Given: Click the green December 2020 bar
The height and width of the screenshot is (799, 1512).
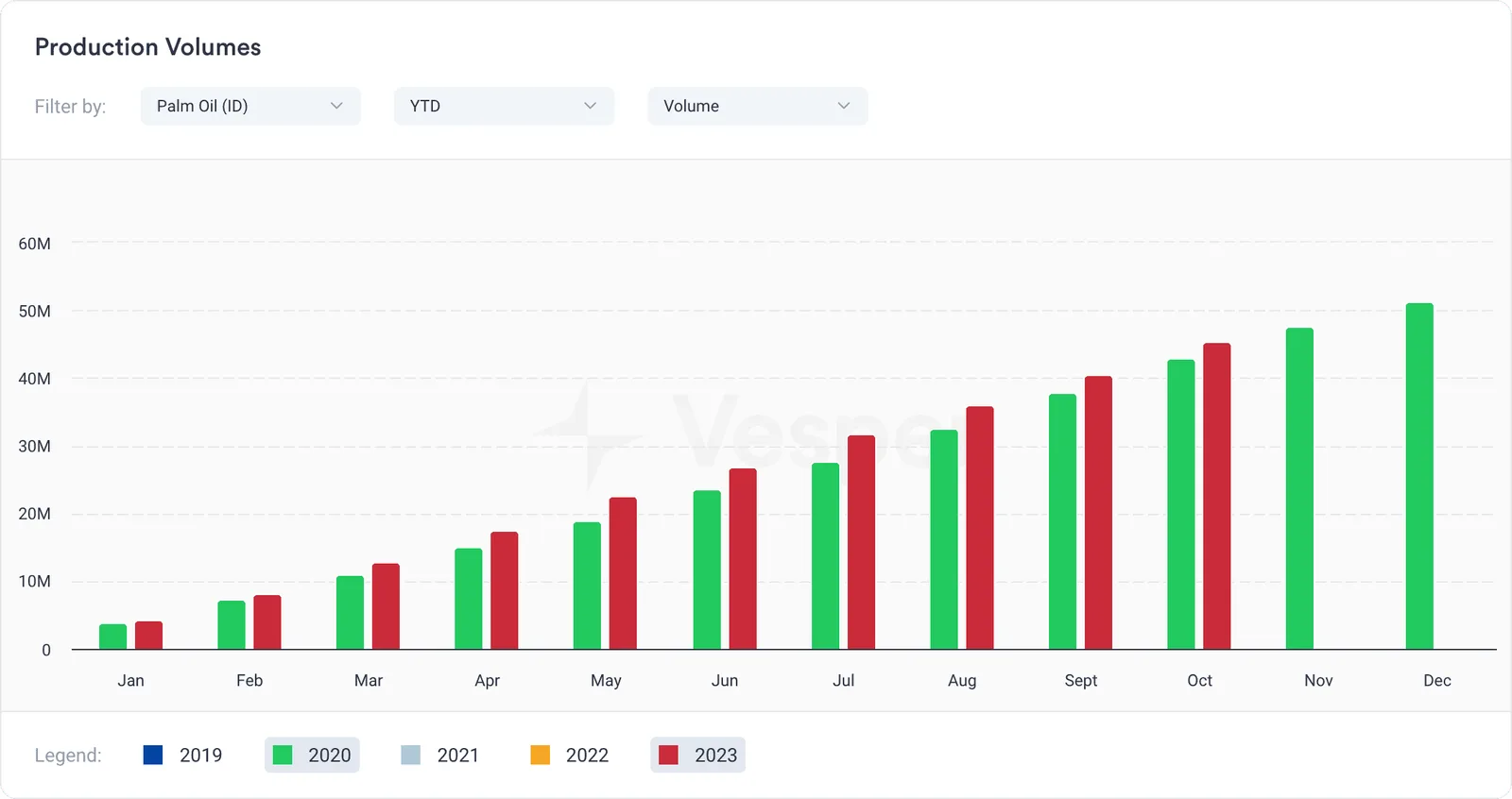Looking at the screenshot, I should click(x=1420, y=477).
